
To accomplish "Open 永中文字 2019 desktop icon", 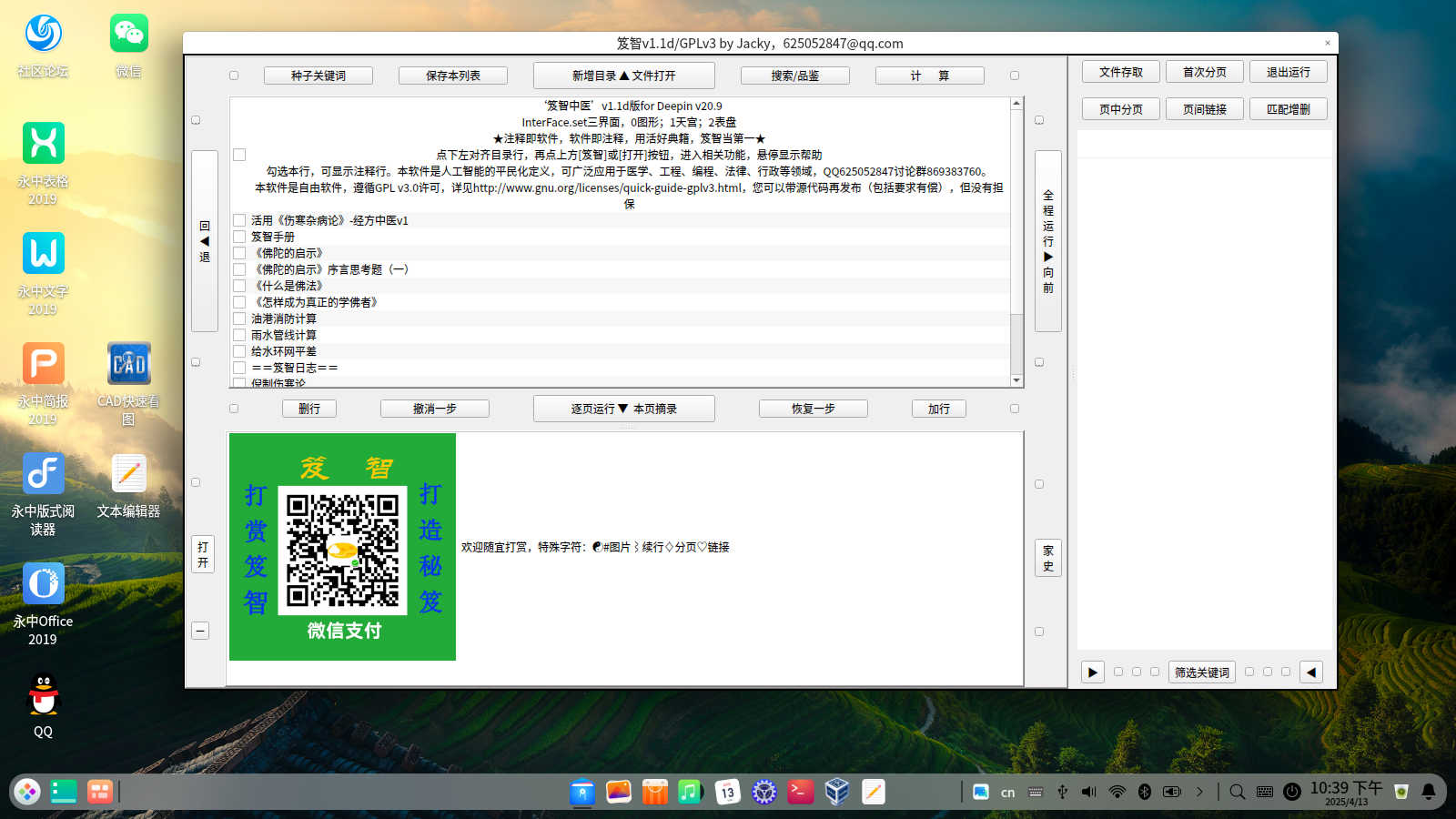I will [x=43, y=253].
